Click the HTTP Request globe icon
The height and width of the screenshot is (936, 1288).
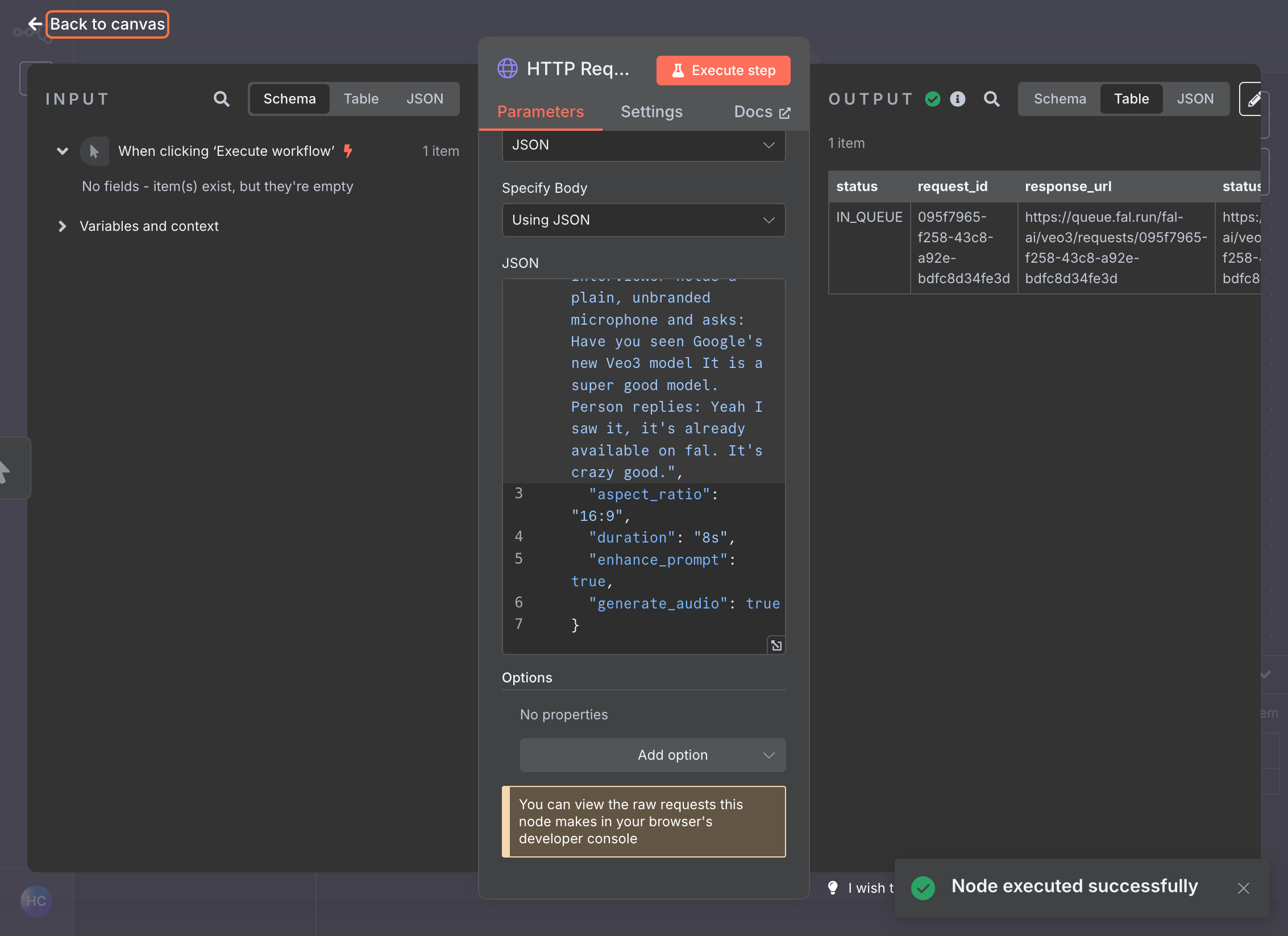[508, 69]
